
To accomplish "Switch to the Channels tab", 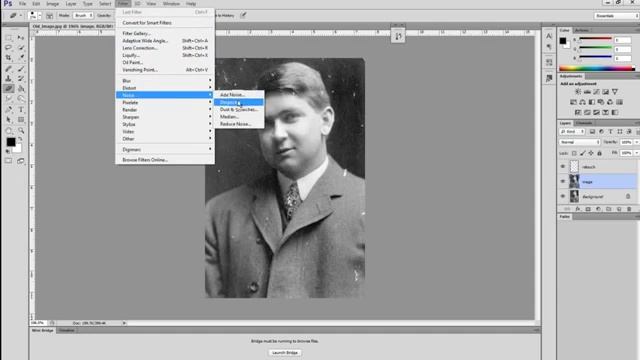I will (584, 123).
